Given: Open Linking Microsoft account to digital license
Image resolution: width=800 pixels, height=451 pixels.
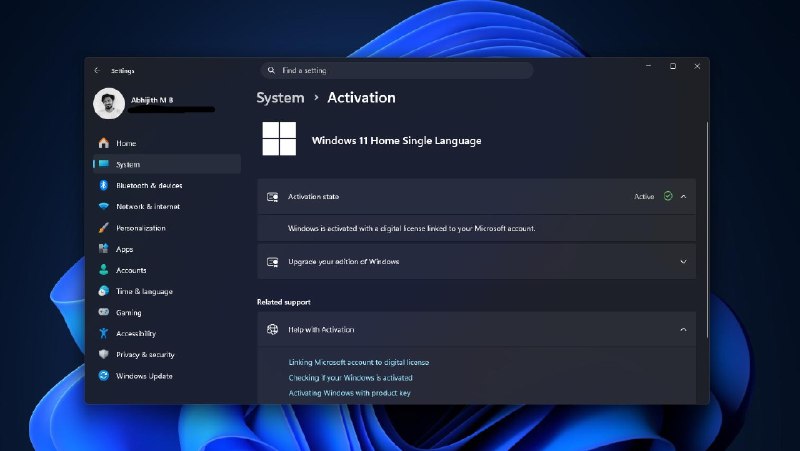Looking at the screenshot, I should pos(359,362).
